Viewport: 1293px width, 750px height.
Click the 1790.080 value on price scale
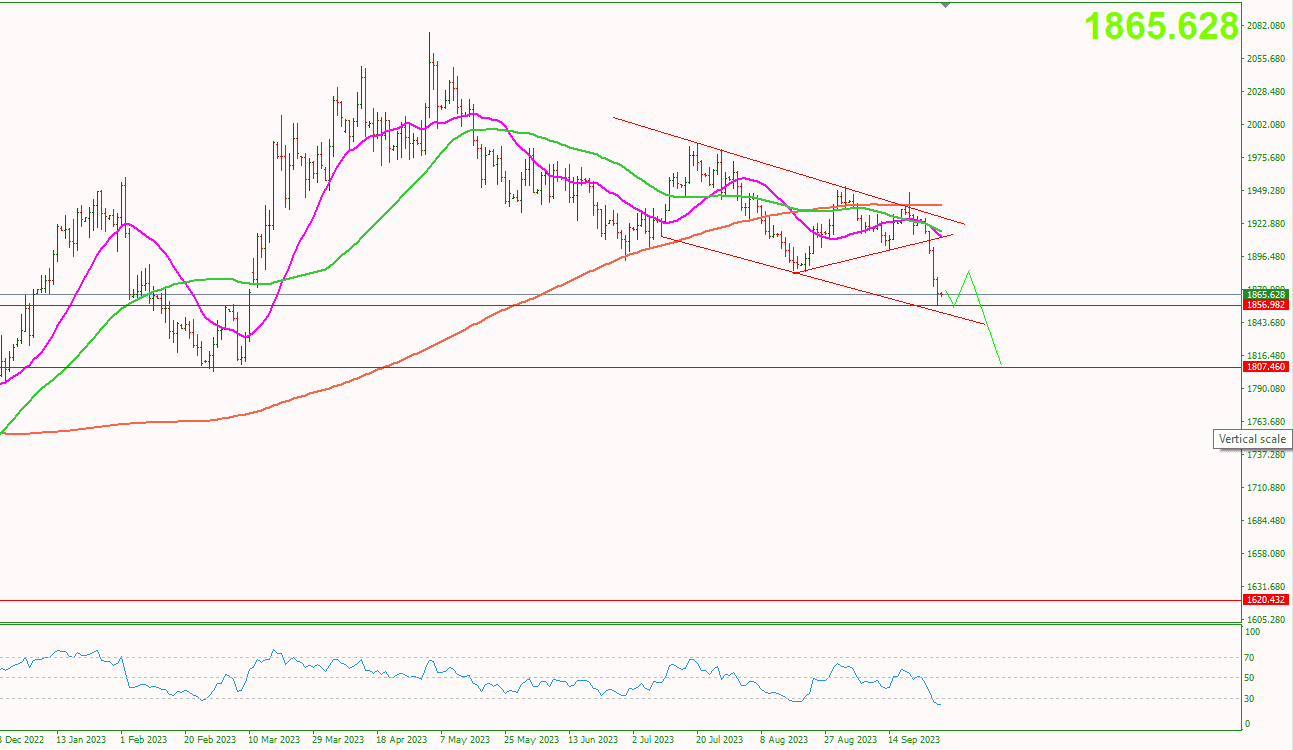coord(1266,389)
